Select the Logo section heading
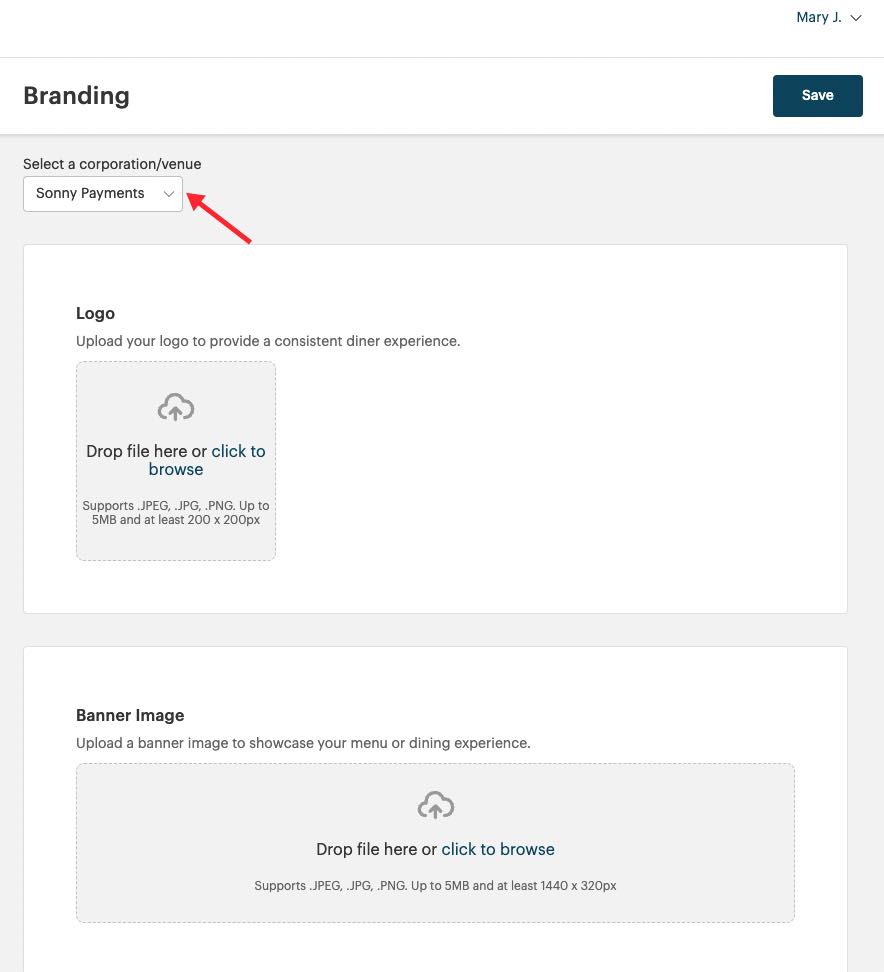 pos(95,314)
